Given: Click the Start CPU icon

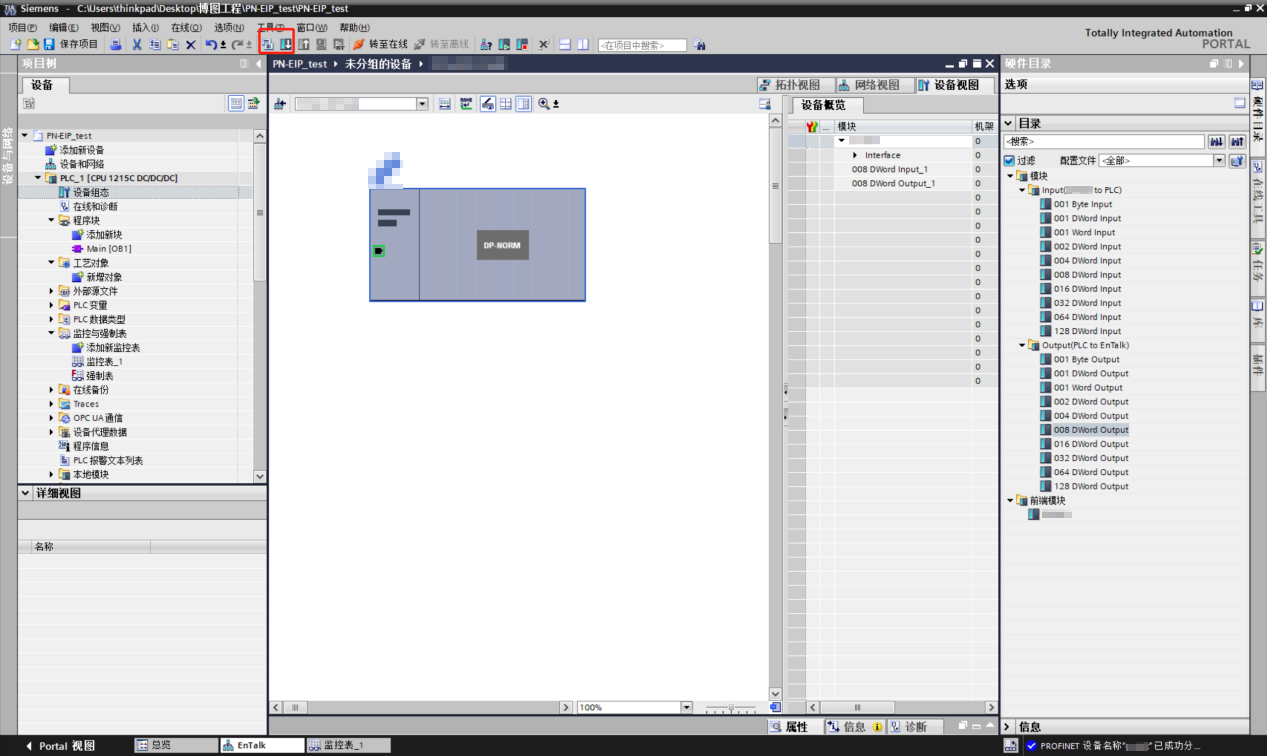Looking at the screenshot, I should [x=504, y=45].
